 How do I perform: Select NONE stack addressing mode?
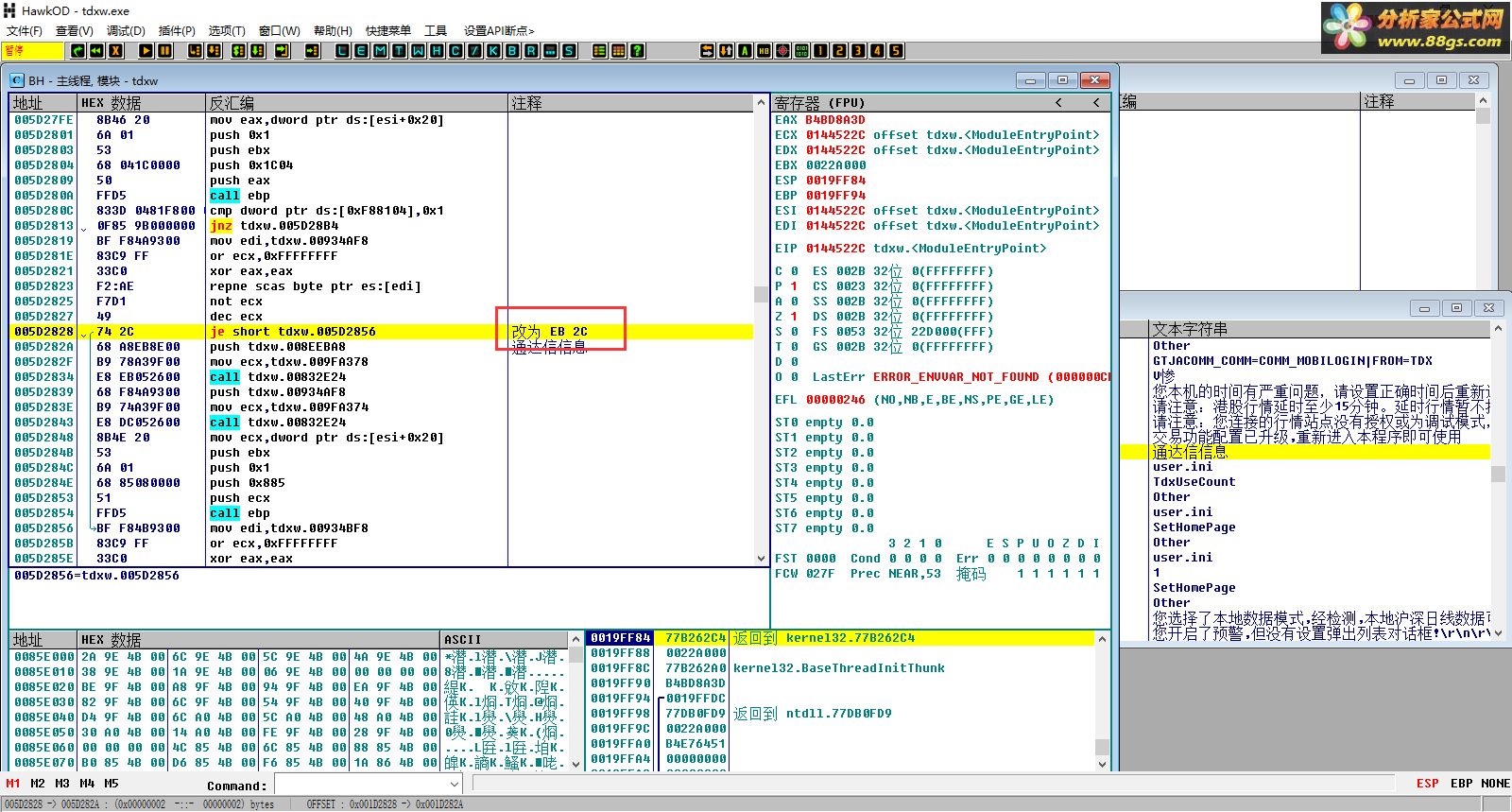tap(1495, 784)
